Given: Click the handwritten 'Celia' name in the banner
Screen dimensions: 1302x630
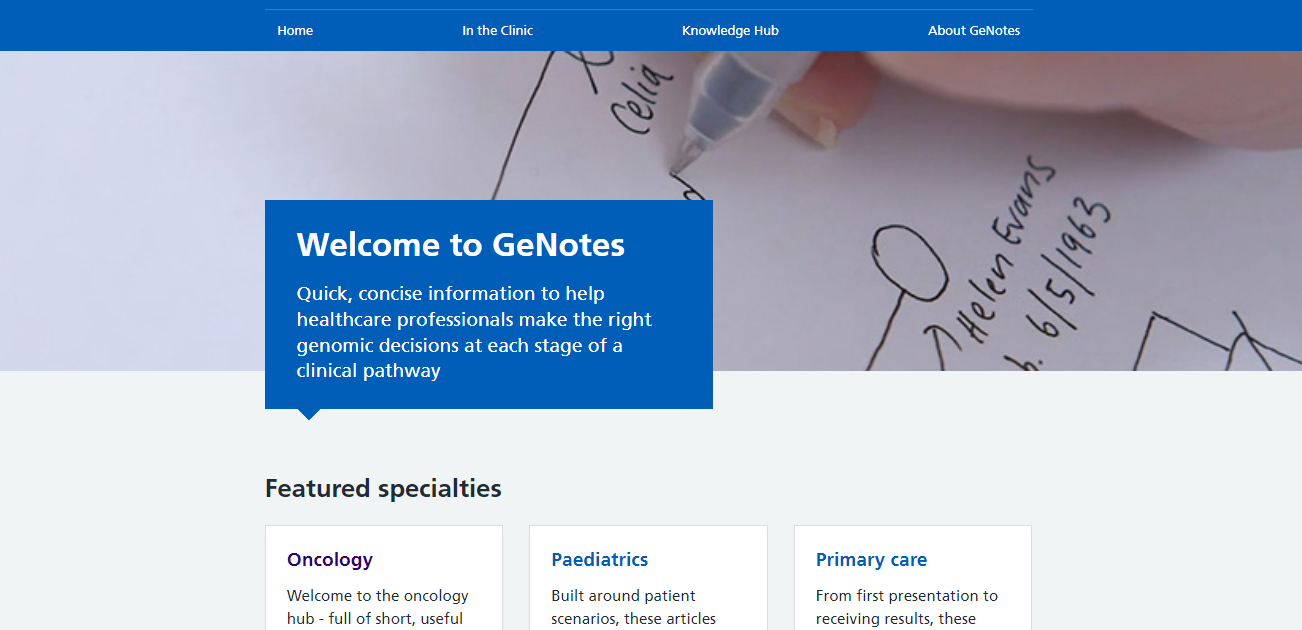Looking at the screenshot, I should pos(641,97).
